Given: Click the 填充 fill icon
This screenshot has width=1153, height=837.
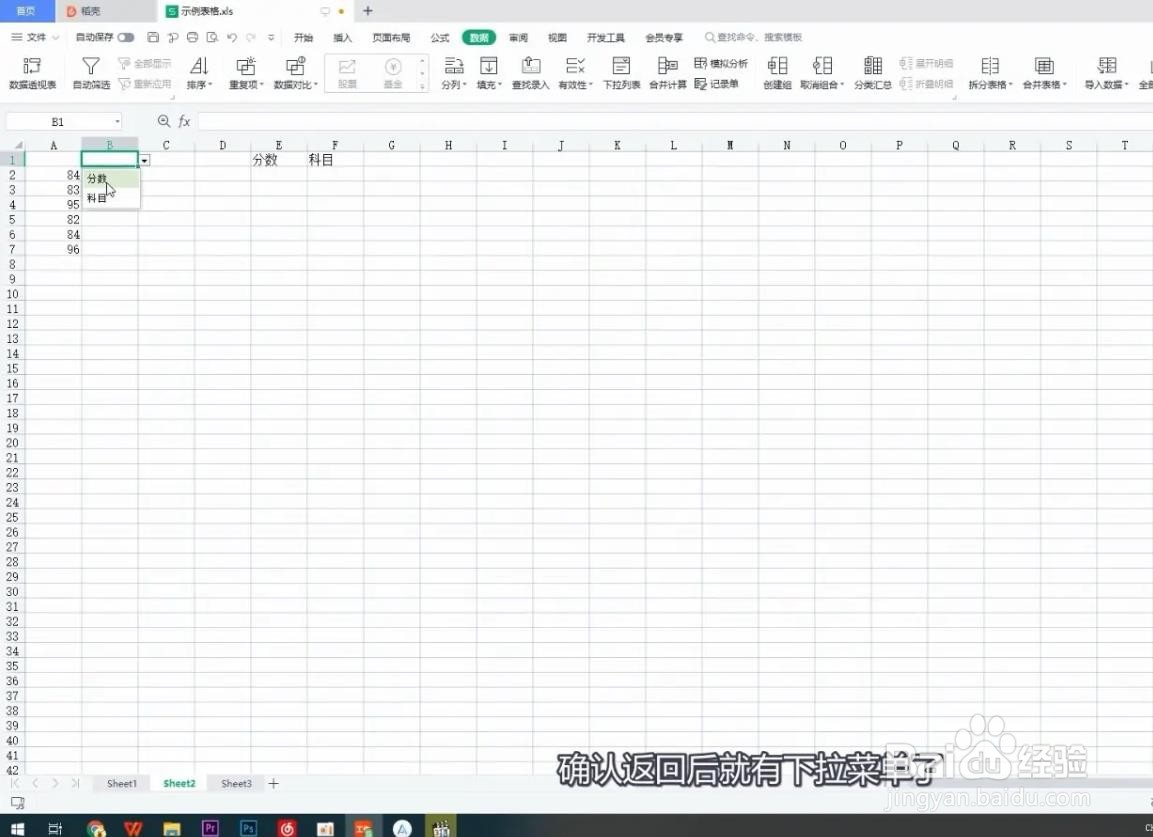Looking at the screenshot, I should pyautogui.click(x=488, y=66).
